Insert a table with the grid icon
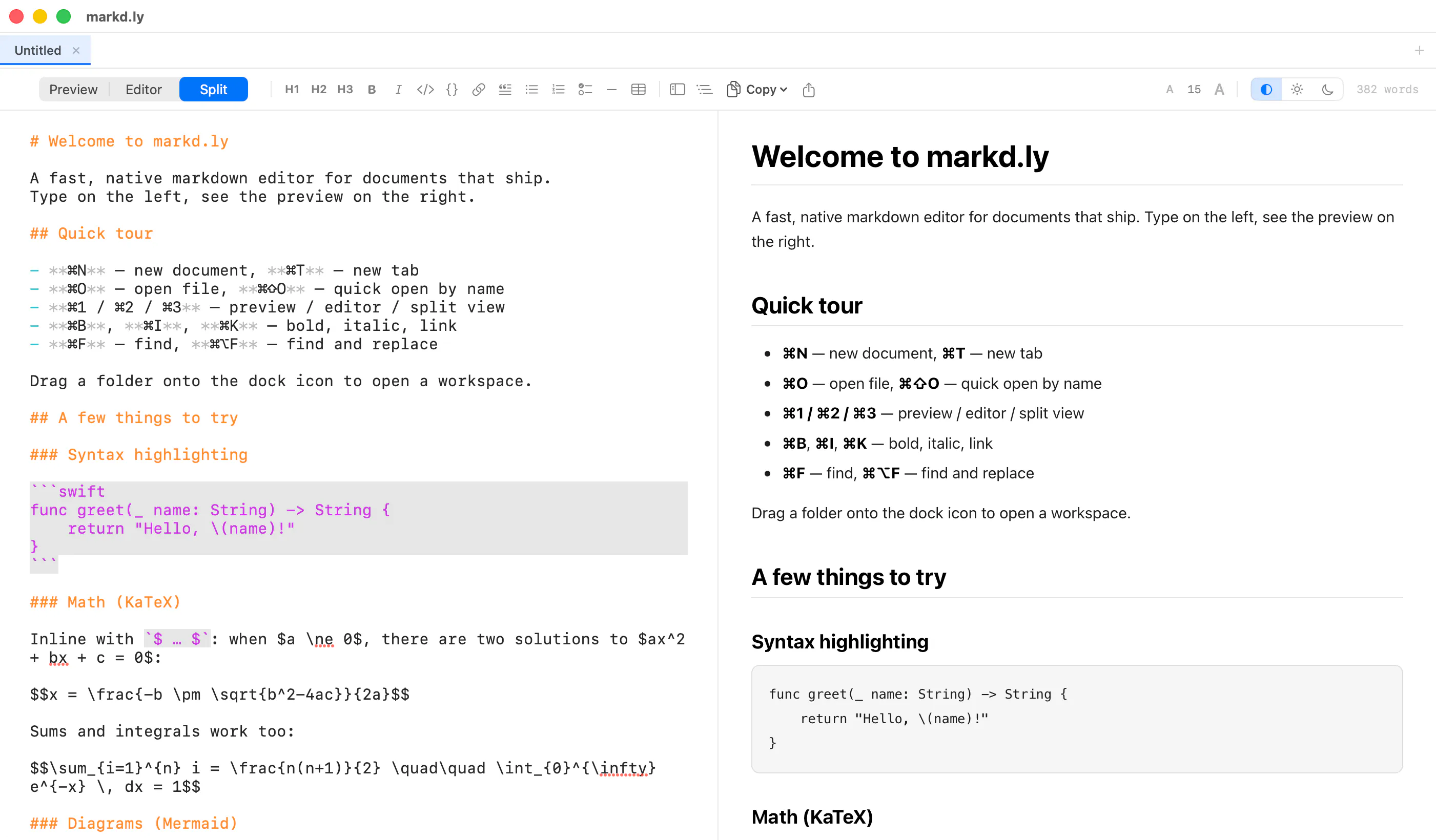Screen dimensions: 1436x840 pyautogui.click(x=638, y=90)
